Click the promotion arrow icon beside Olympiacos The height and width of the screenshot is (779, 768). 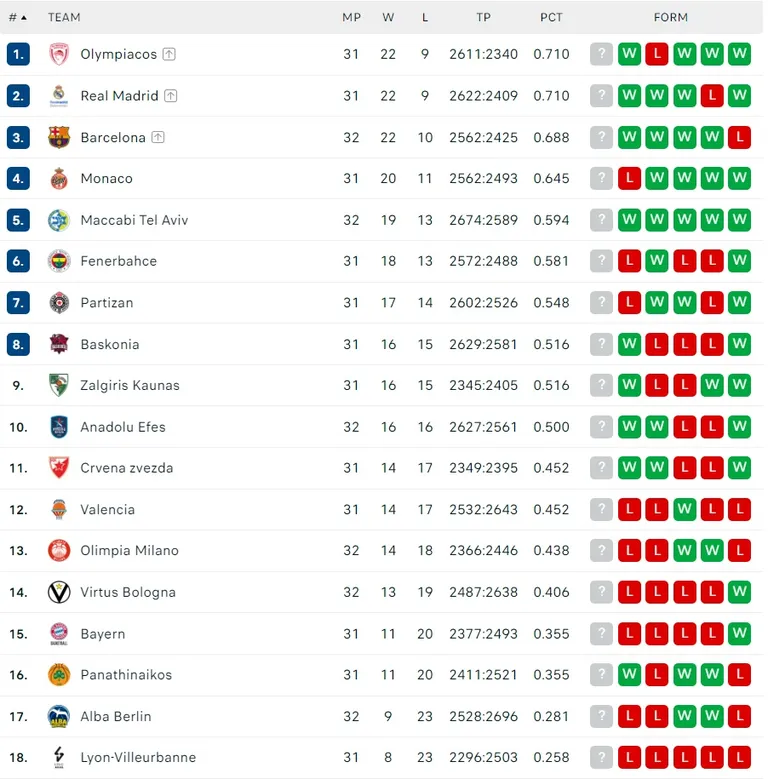click(x=169, y=54)
